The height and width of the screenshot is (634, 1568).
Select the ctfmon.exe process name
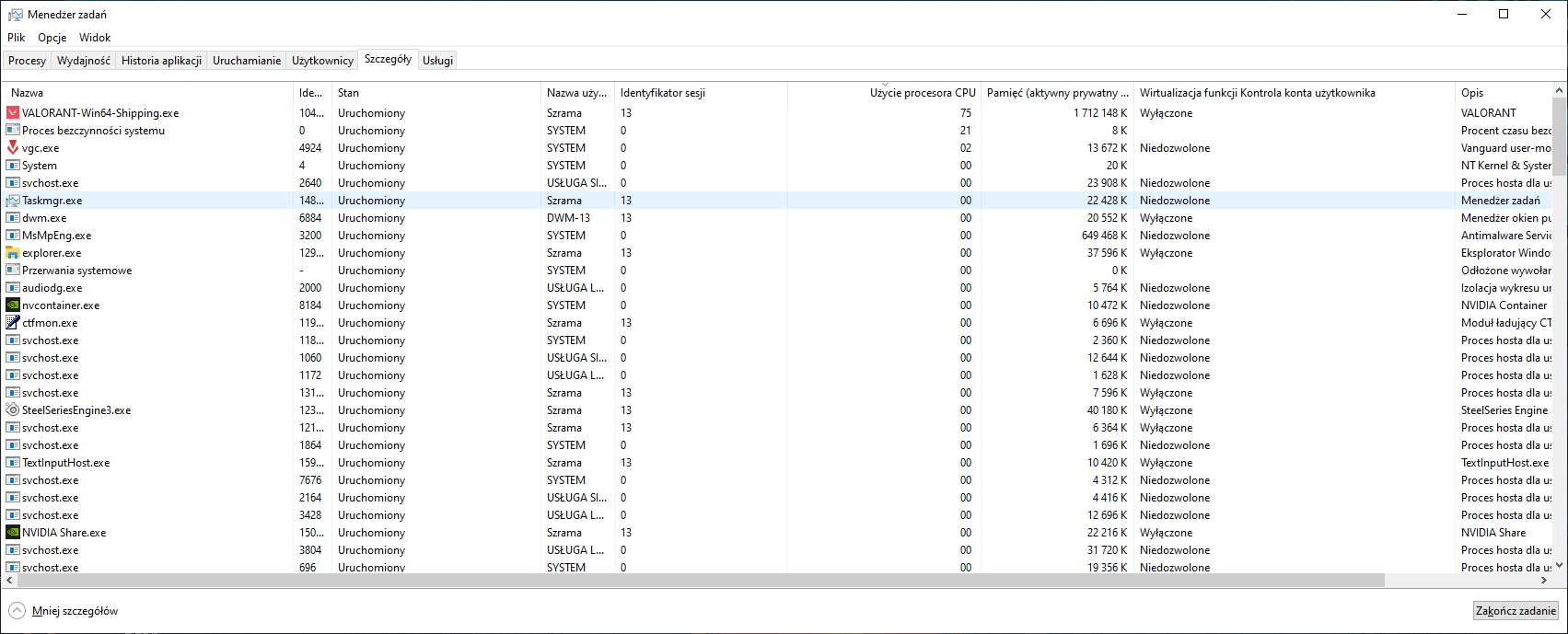coord(50,323)
